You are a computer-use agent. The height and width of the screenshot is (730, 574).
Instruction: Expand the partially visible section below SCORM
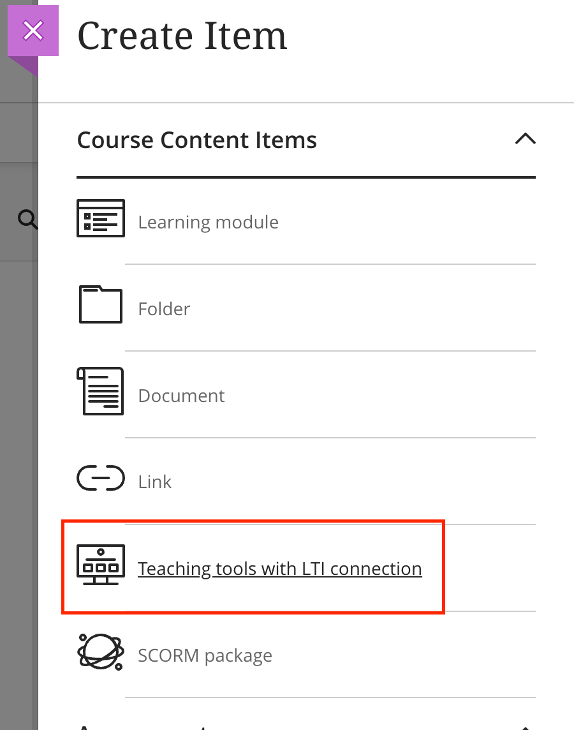coord(525,727)
